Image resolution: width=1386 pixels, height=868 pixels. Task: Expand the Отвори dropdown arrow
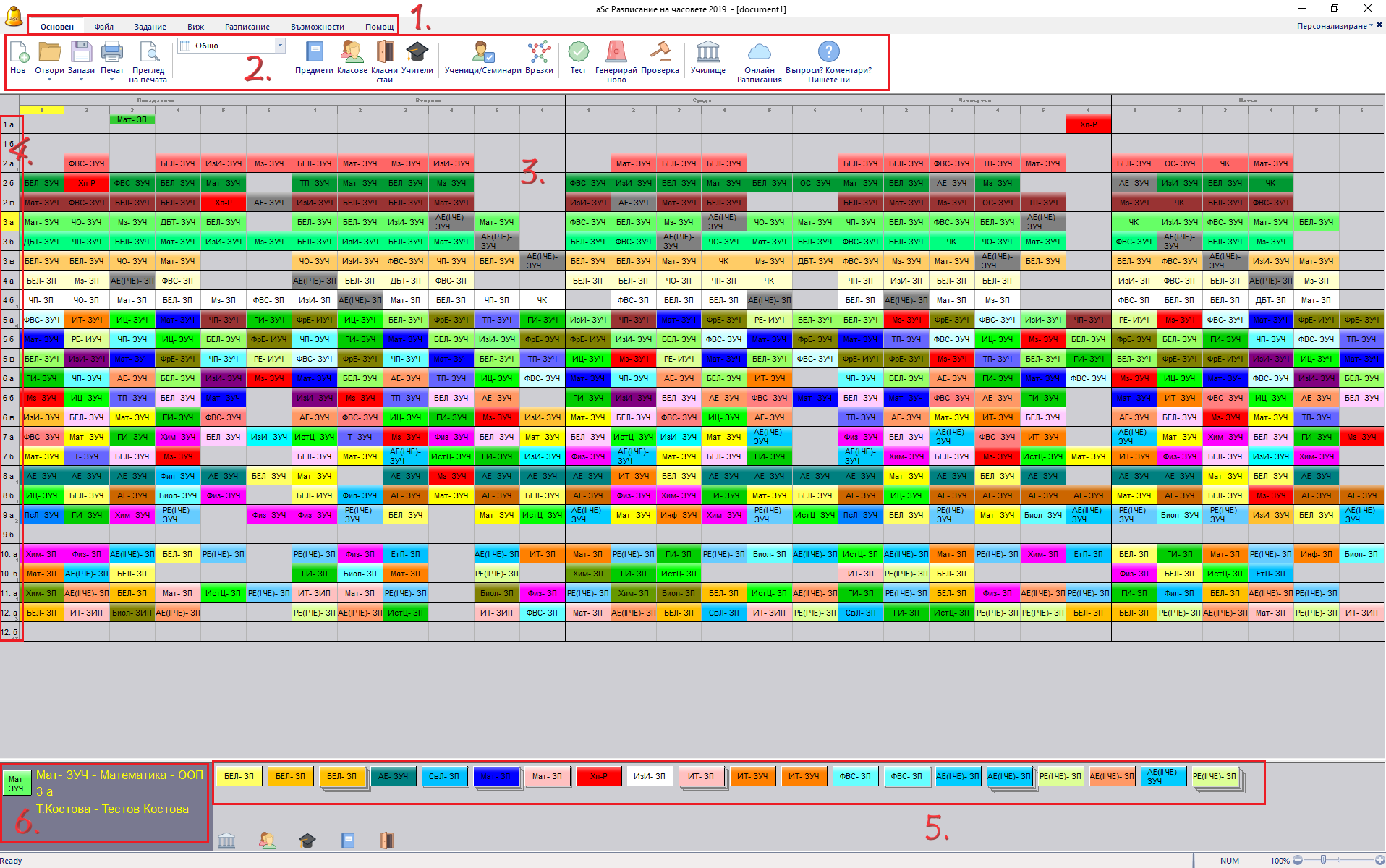[x=50, y=80]
